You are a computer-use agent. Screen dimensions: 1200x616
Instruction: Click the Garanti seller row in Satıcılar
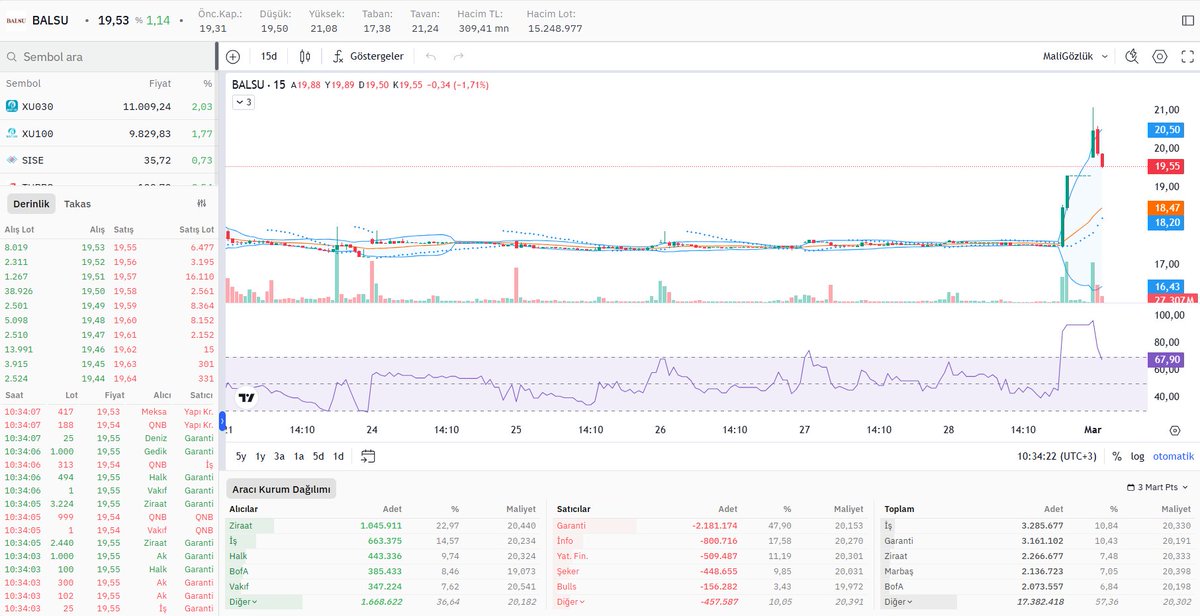click(713, 525)
